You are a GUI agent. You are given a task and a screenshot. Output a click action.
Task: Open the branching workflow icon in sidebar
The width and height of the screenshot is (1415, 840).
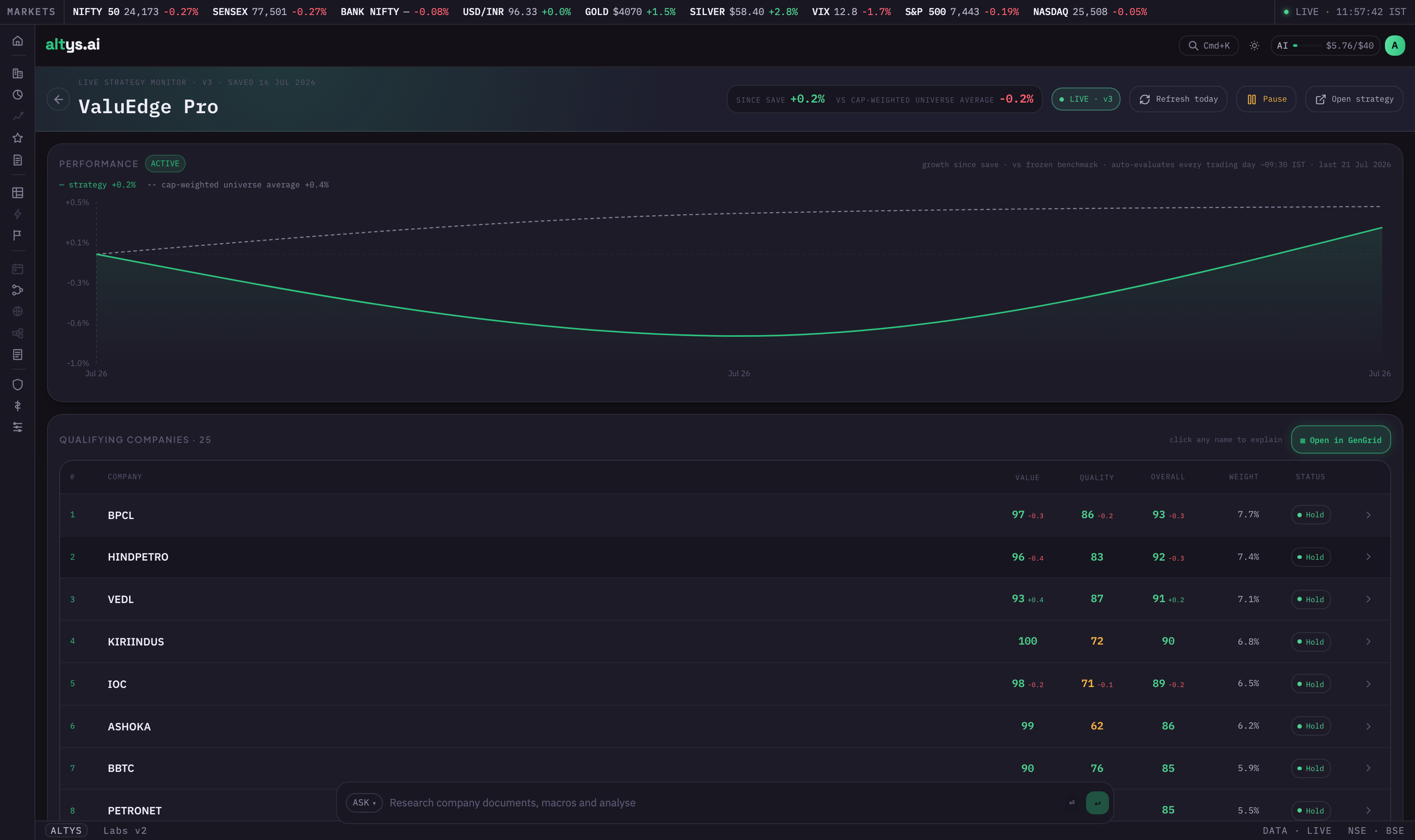click(x=18, y=290)
